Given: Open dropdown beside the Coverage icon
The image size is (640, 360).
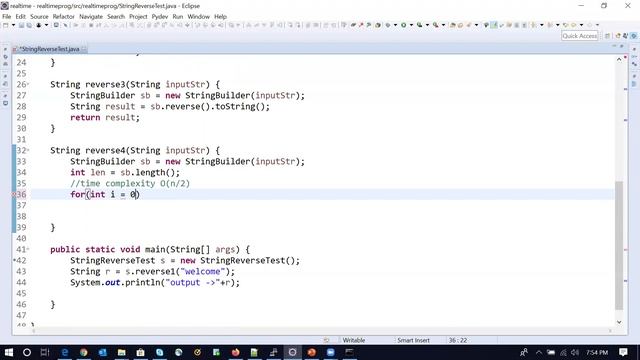Looking at the screenshot, I should (x=427, y=25).
